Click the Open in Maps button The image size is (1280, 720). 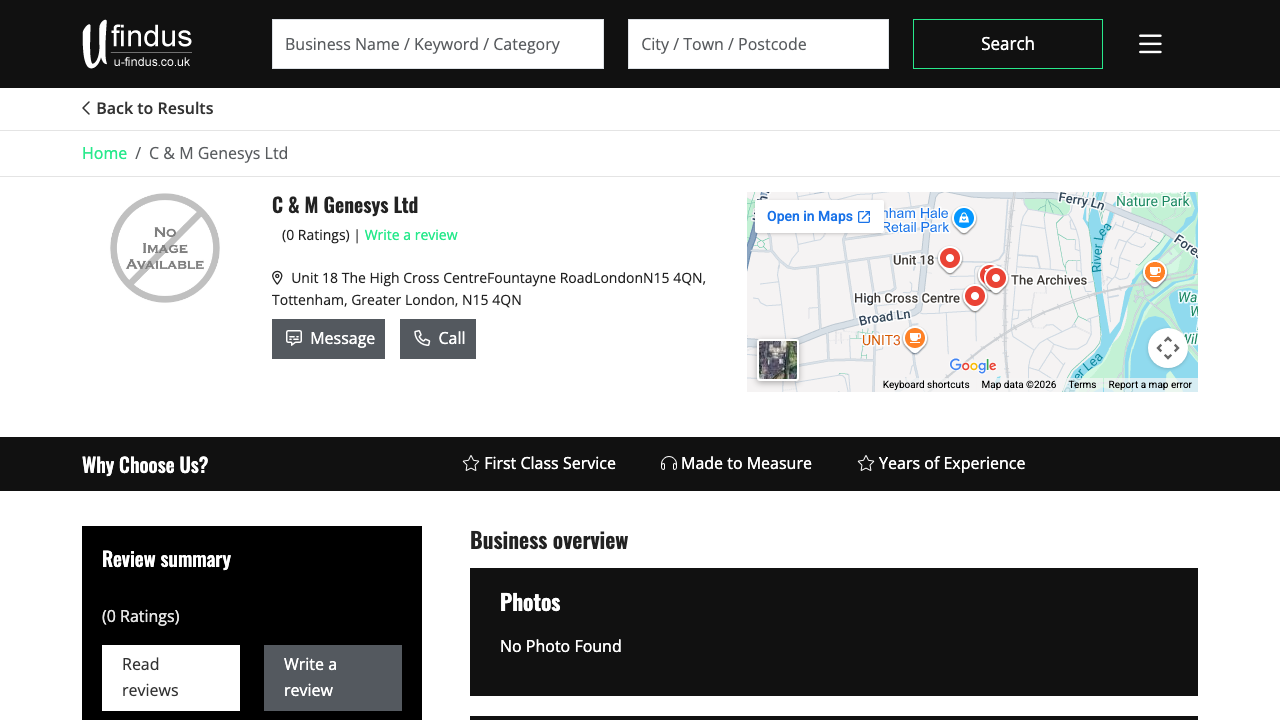point(812,216)
